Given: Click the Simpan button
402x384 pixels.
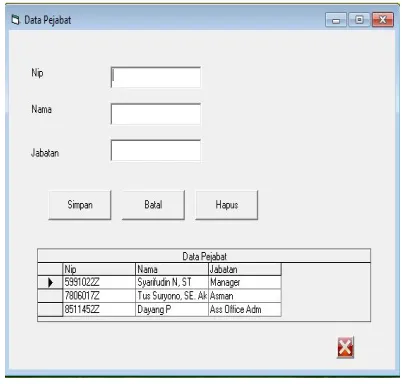Looking at the screenshot, I should click(x=80, y=205).
